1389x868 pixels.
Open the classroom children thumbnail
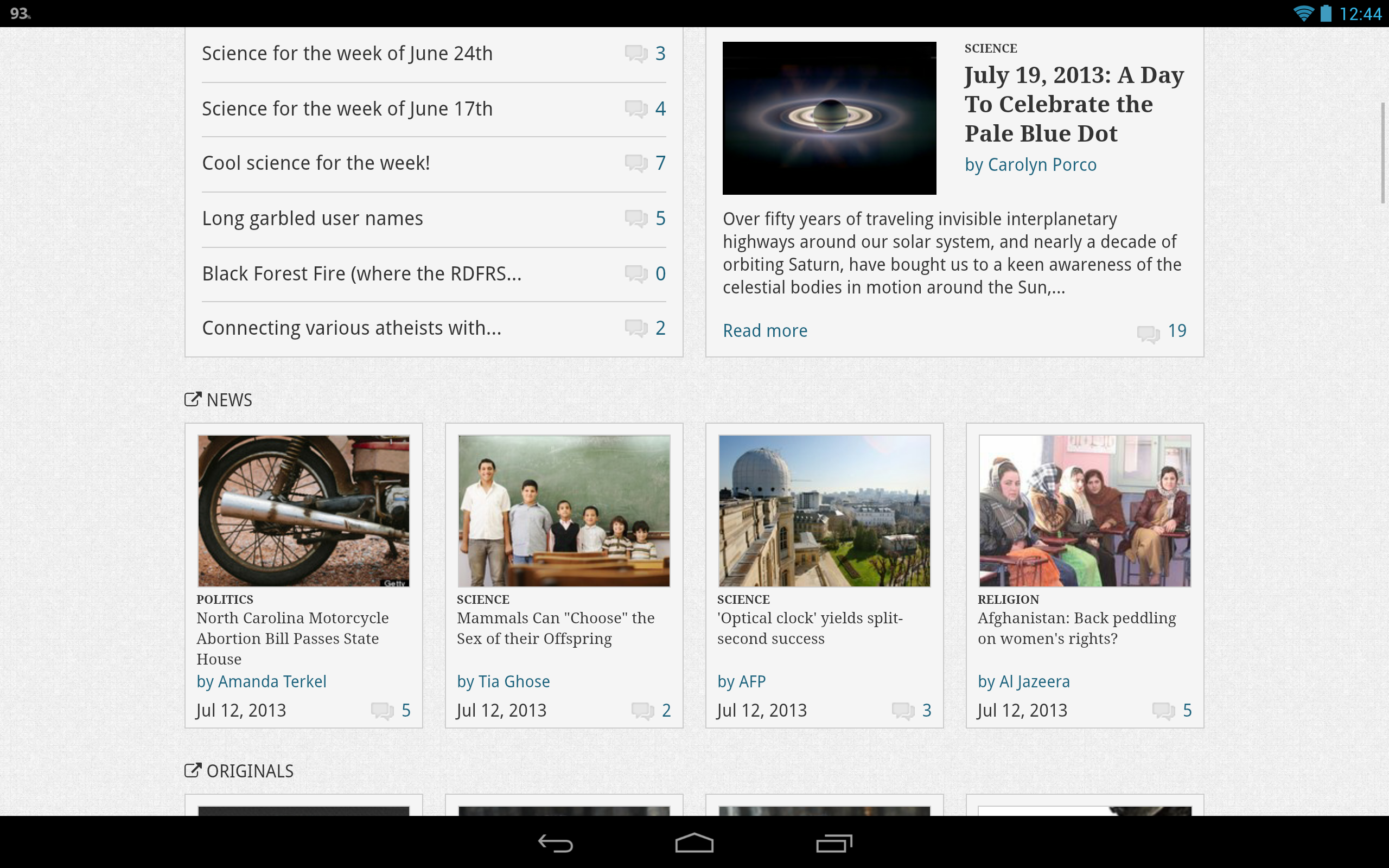click(x=564, y=510)
